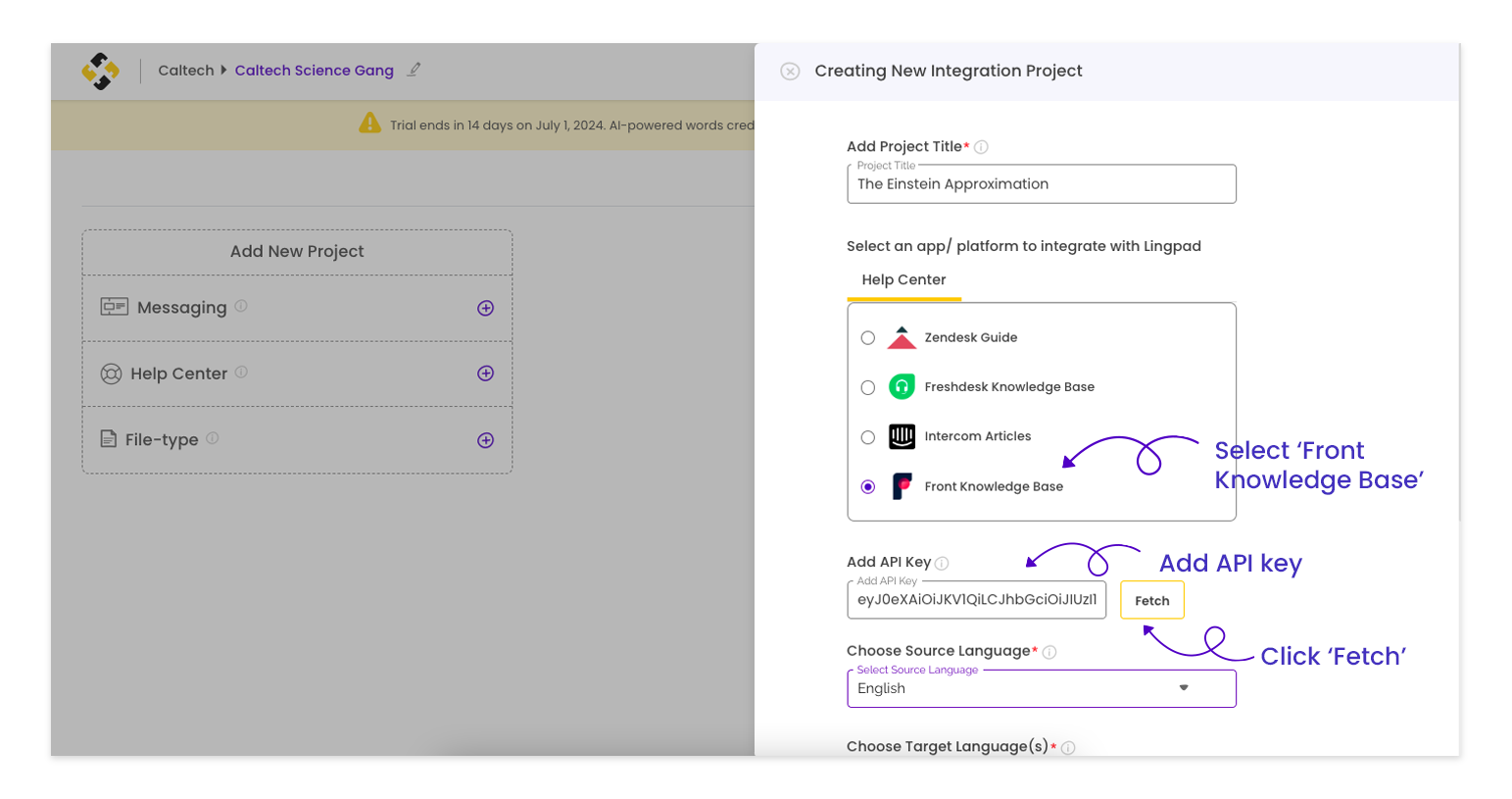Image resolution: width=1512 pixels, height=799 pixels.
Task: Add a File-type project plus icon
Action: [x=485, y=440]
